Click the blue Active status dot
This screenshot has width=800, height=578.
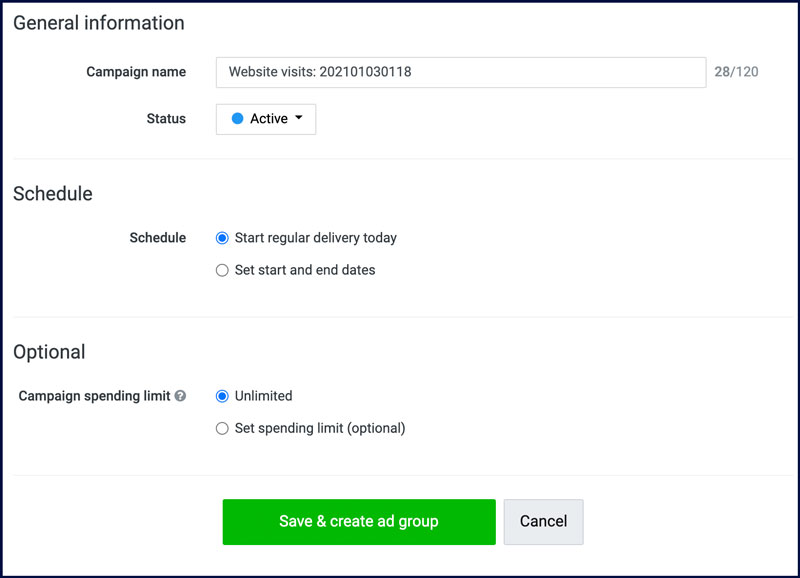(237, 118)
